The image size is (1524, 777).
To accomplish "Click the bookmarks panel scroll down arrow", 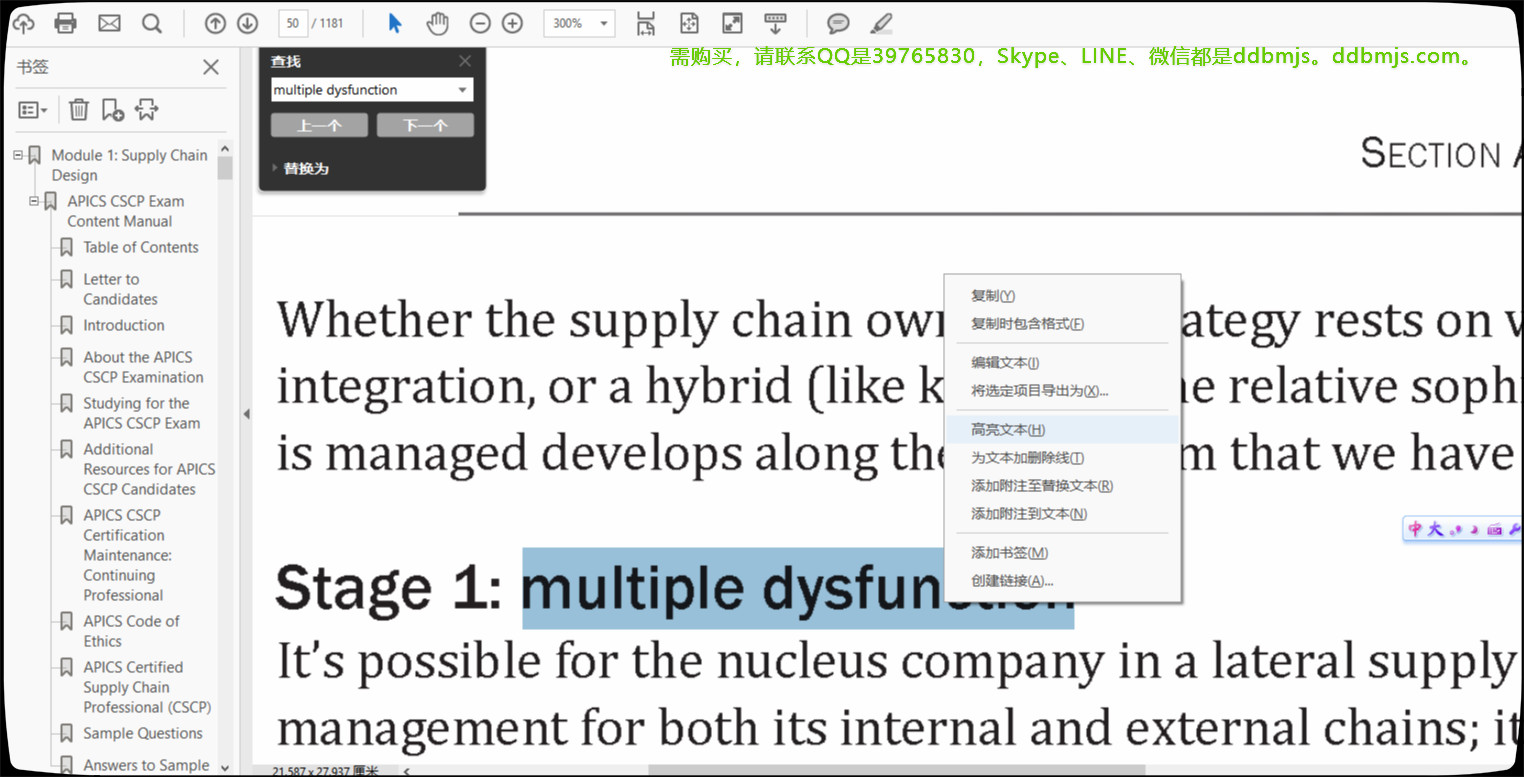I will click(x=225, y=767).
